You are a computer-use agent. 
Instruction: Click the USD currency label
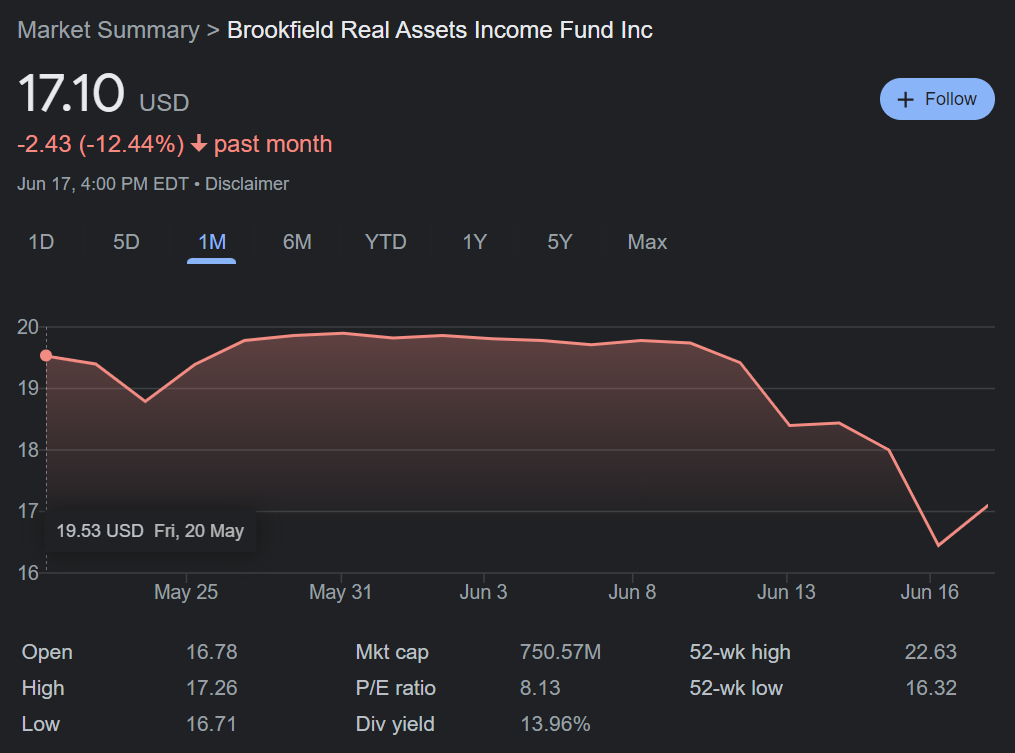[164, 103]
